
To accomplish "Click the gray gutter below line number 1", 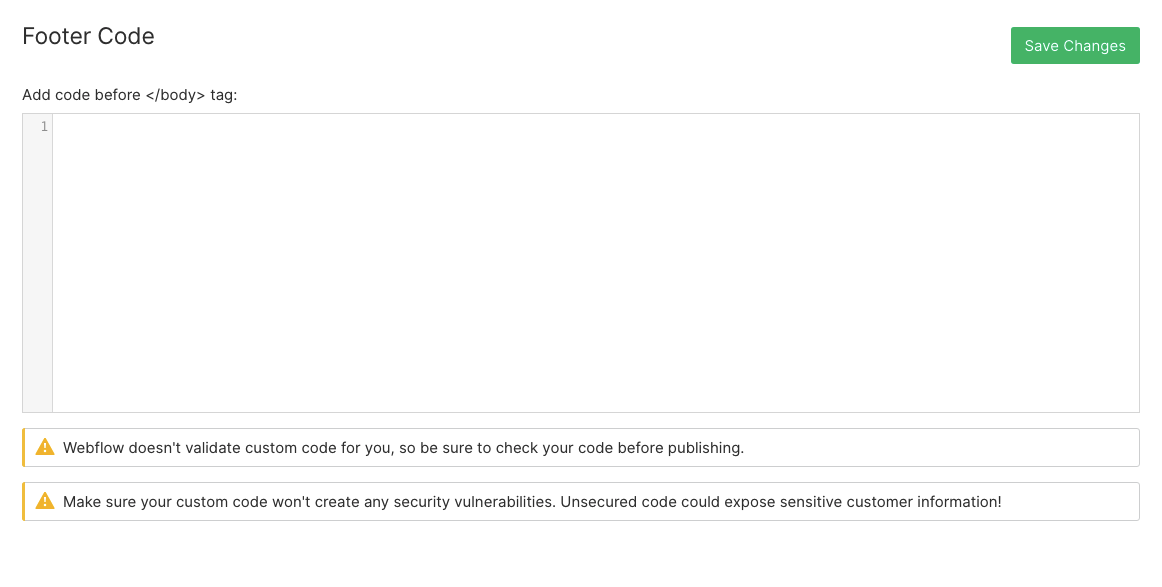I will (x=38, y=274).
